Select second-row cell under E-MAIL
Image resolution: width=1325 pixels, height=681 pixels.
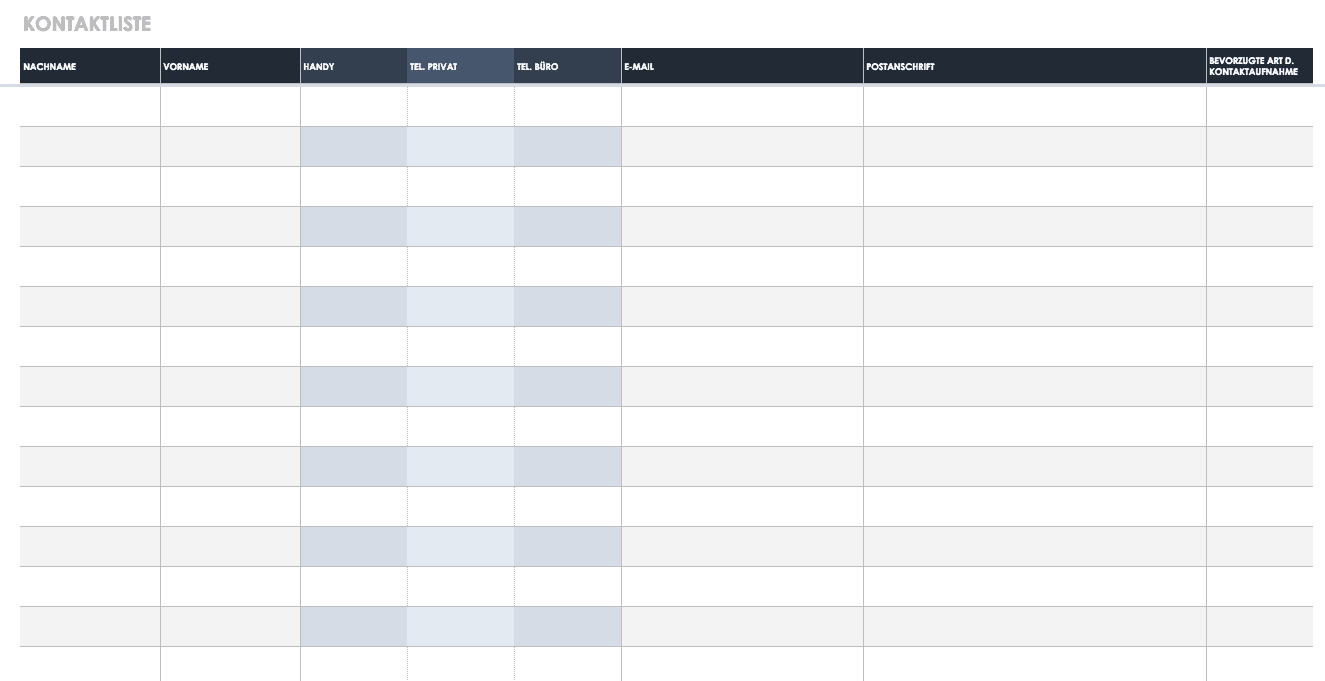pyautogui.click(x=742, y=147)
